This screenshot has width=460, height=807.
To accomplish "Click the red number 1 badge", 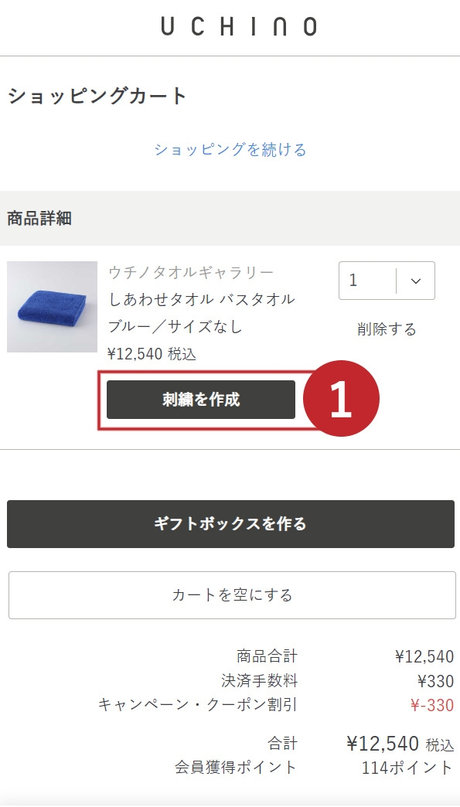I will 341,398.
